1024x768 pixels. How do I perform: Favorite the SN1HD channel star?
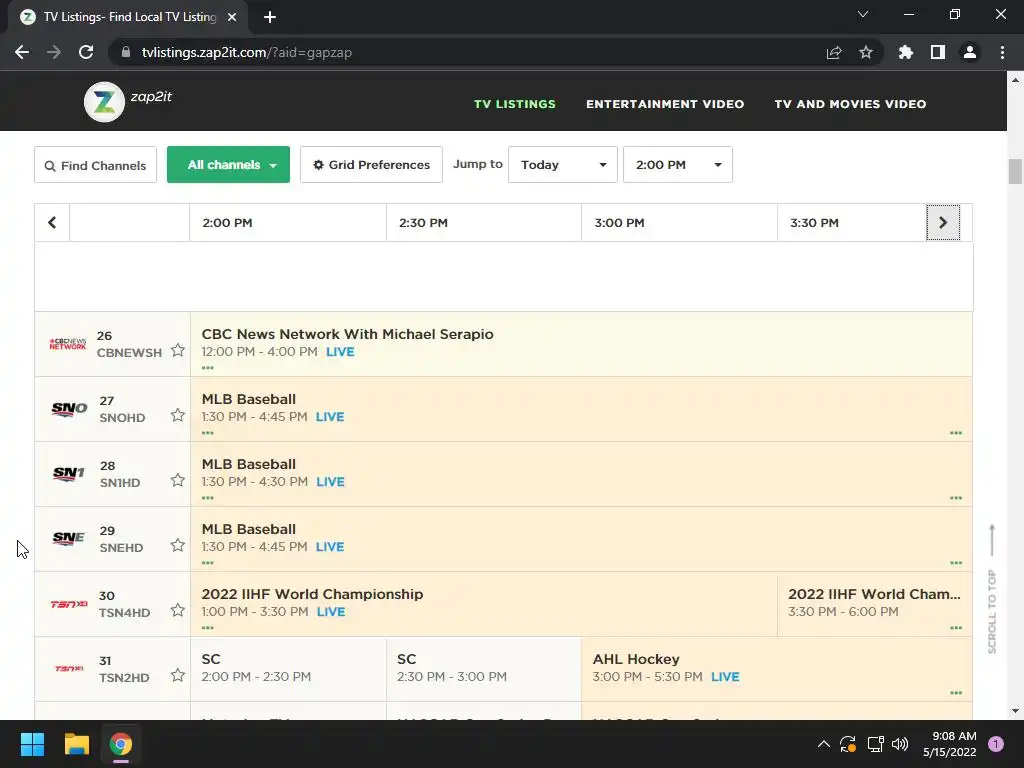tap(178, 481)
